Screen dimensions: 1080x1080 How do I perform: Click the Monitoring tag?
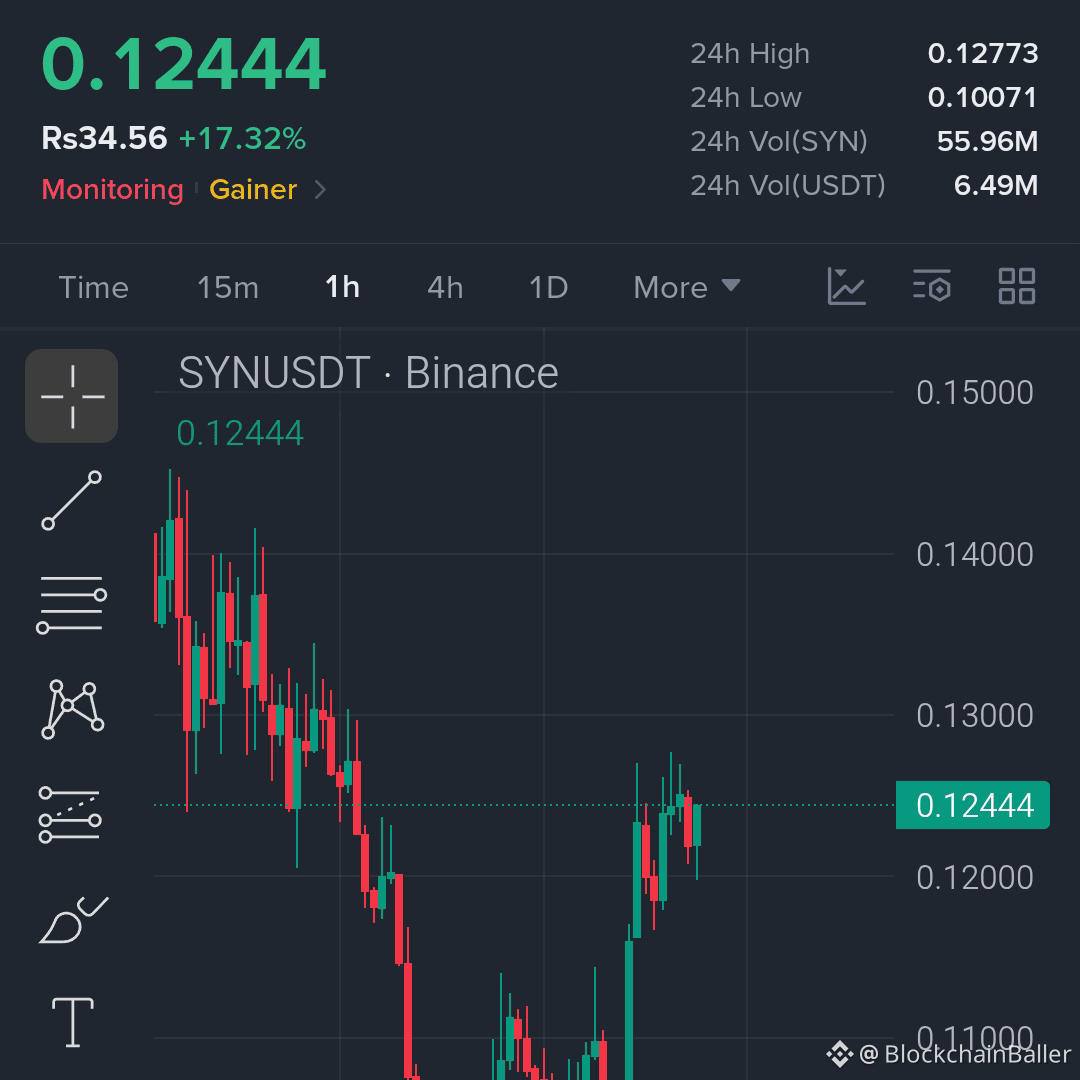(113, 189)
